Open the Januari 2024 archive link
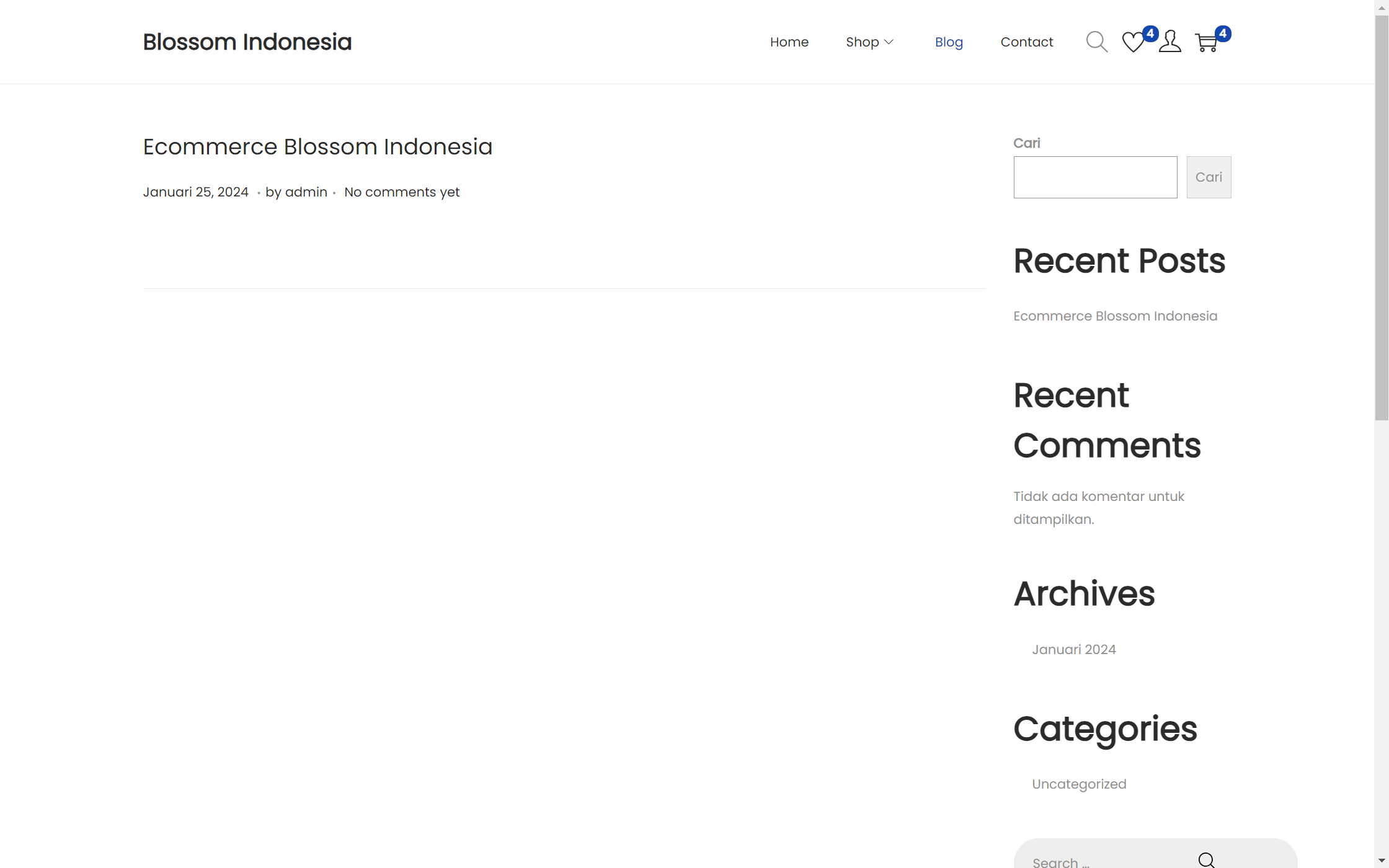This screenshot has height=868, width=1389. [1073, 649]
